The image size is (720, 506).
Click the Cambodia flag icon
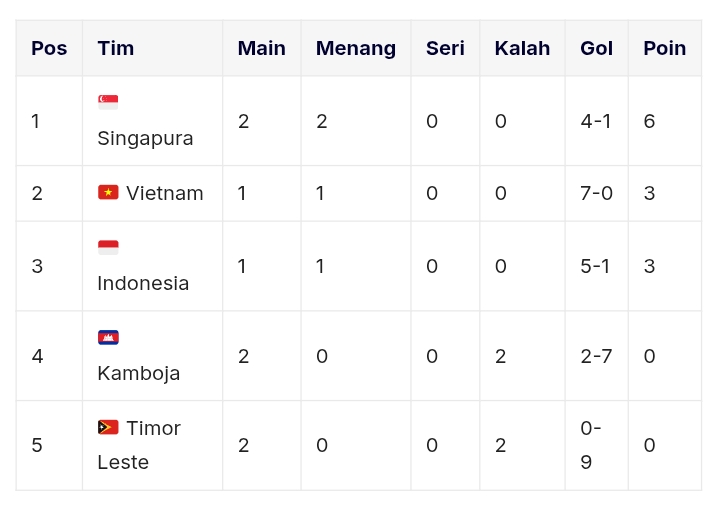108,337
